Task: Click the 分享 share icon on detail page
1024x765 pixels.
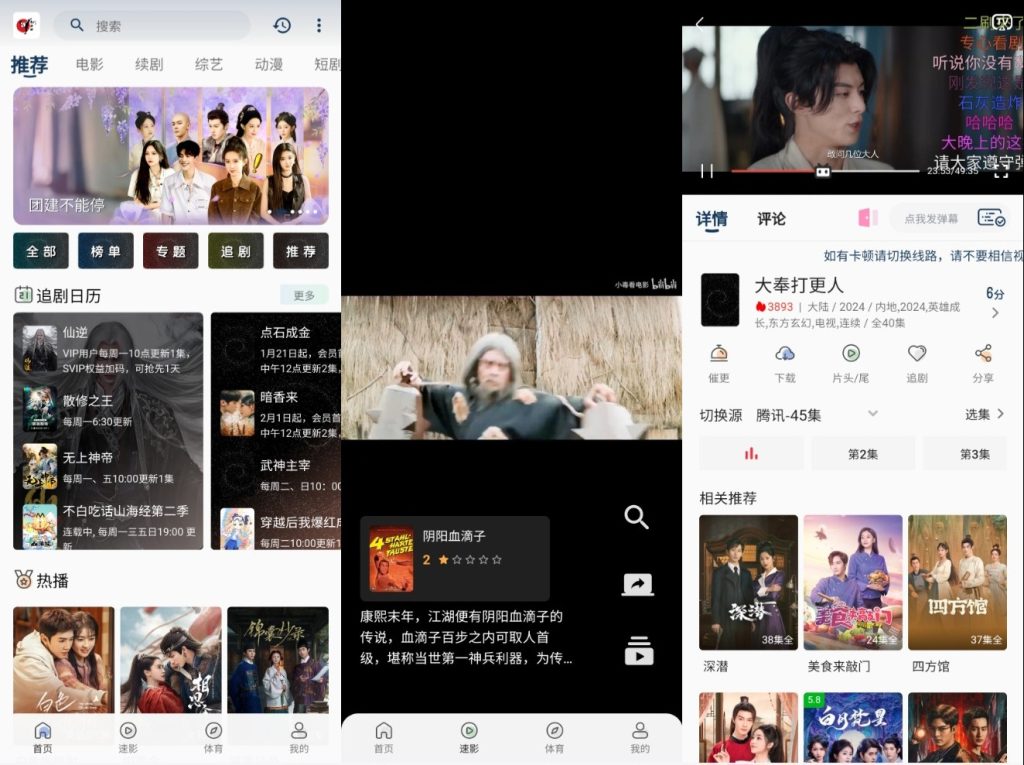Action: click(x=983, y=353)
